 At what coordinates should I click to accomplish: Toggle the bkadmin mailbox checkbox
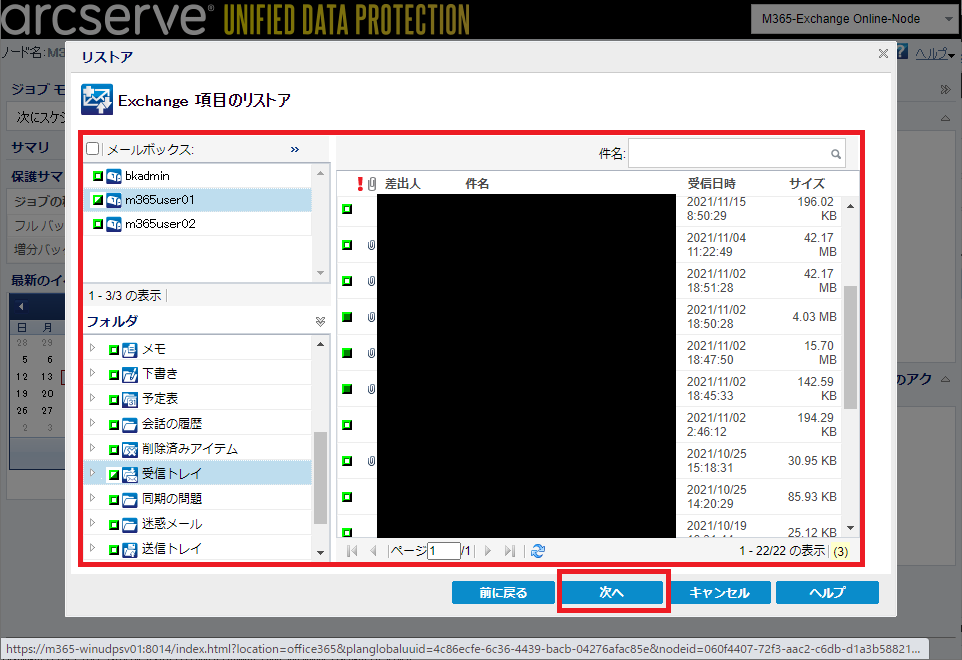(x=98, y=176)
